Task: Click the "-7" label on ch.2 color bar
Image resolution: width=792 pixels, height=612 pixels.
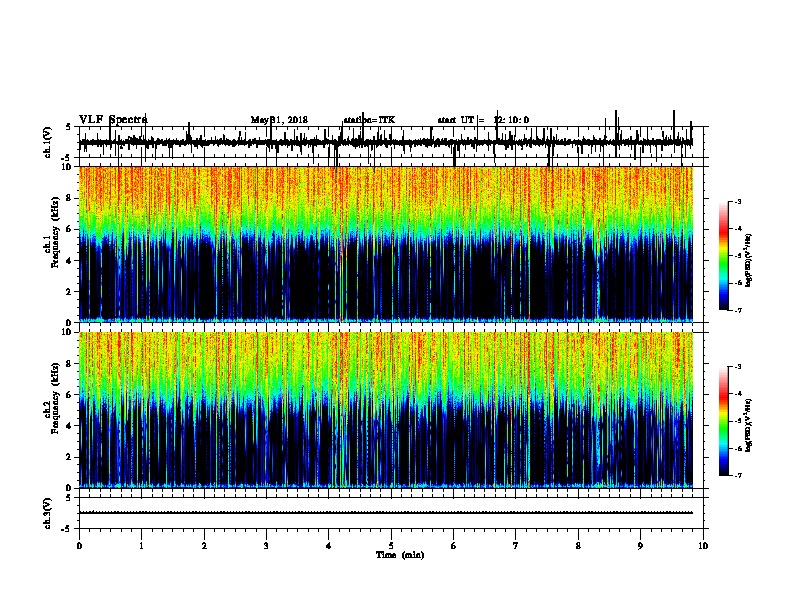Action: click(737, 475)
